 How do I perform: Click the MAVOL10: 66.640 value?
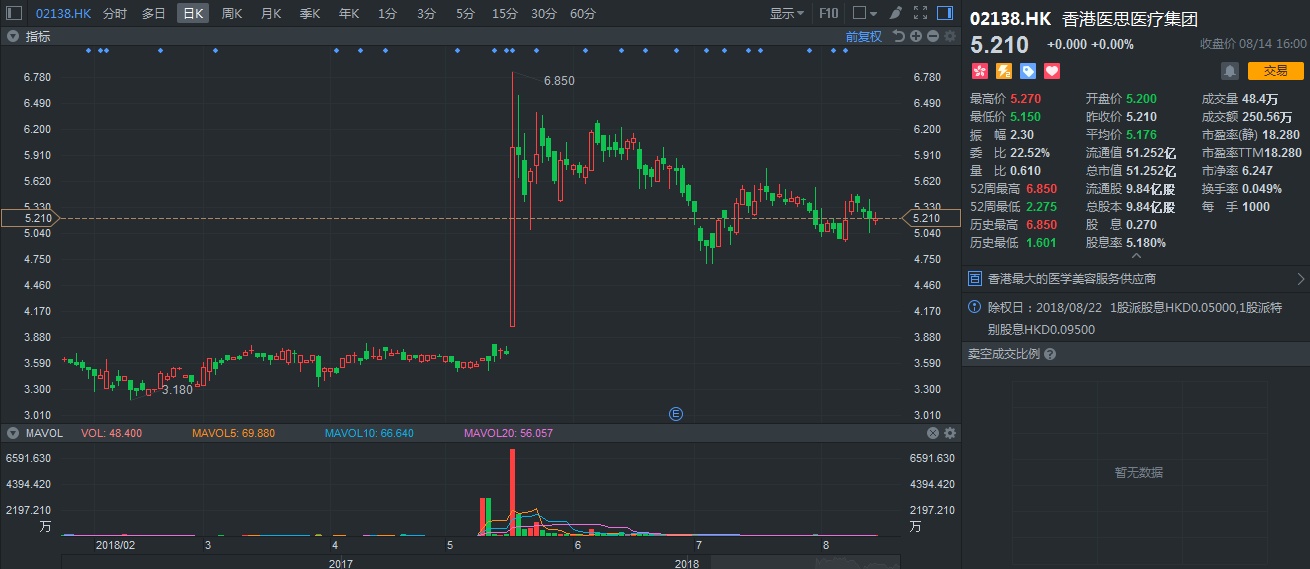click(368, 433)
